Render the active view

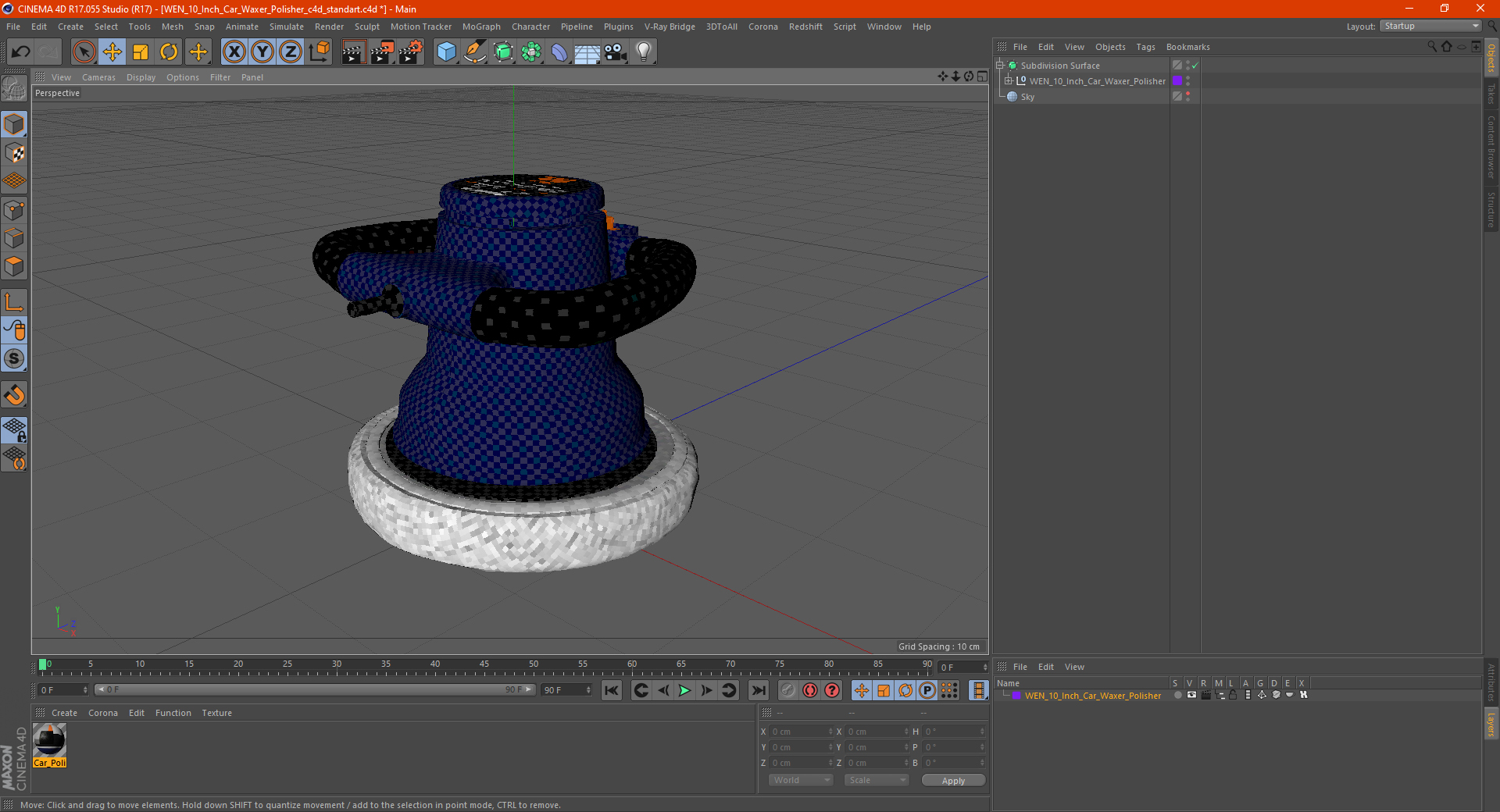[x=353, y=52]
